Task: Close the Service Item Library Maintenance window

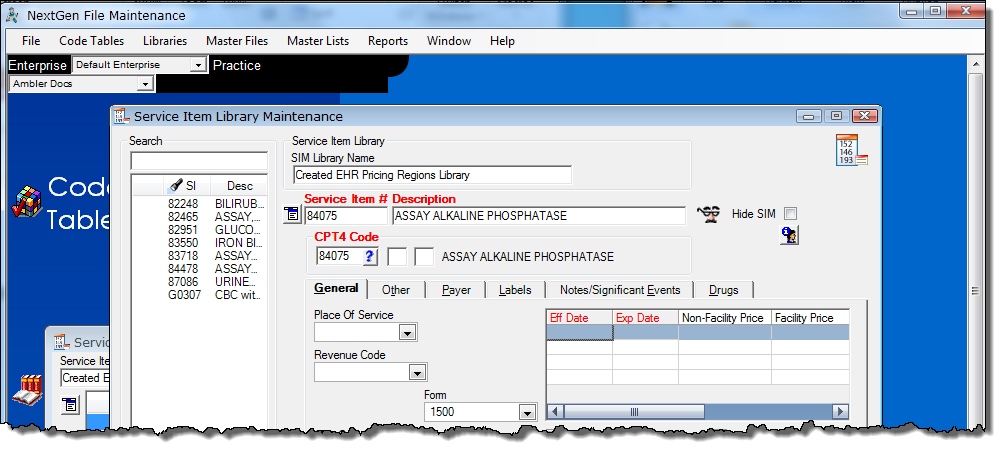Action: tap(864, 116)
